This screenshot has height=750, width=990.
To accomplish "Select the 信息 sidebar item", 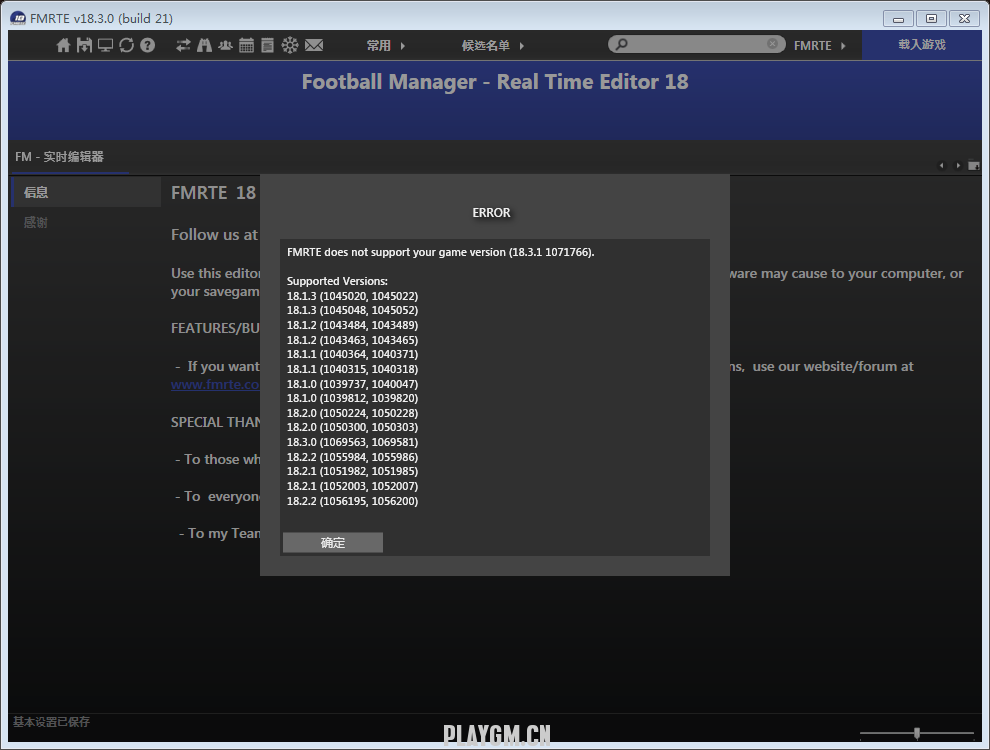I will coord(86,192).
